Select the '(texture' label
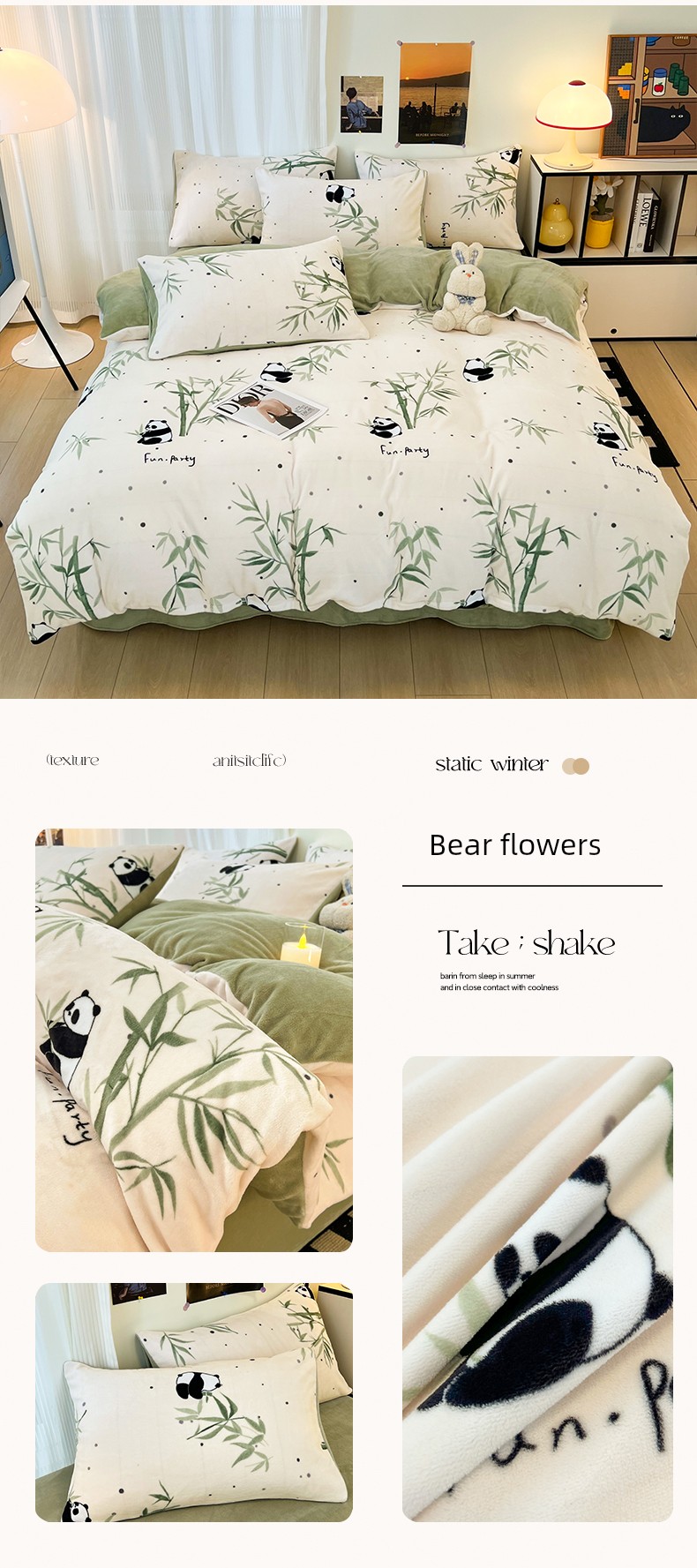The image size is (697, 1568). [72, 760]
